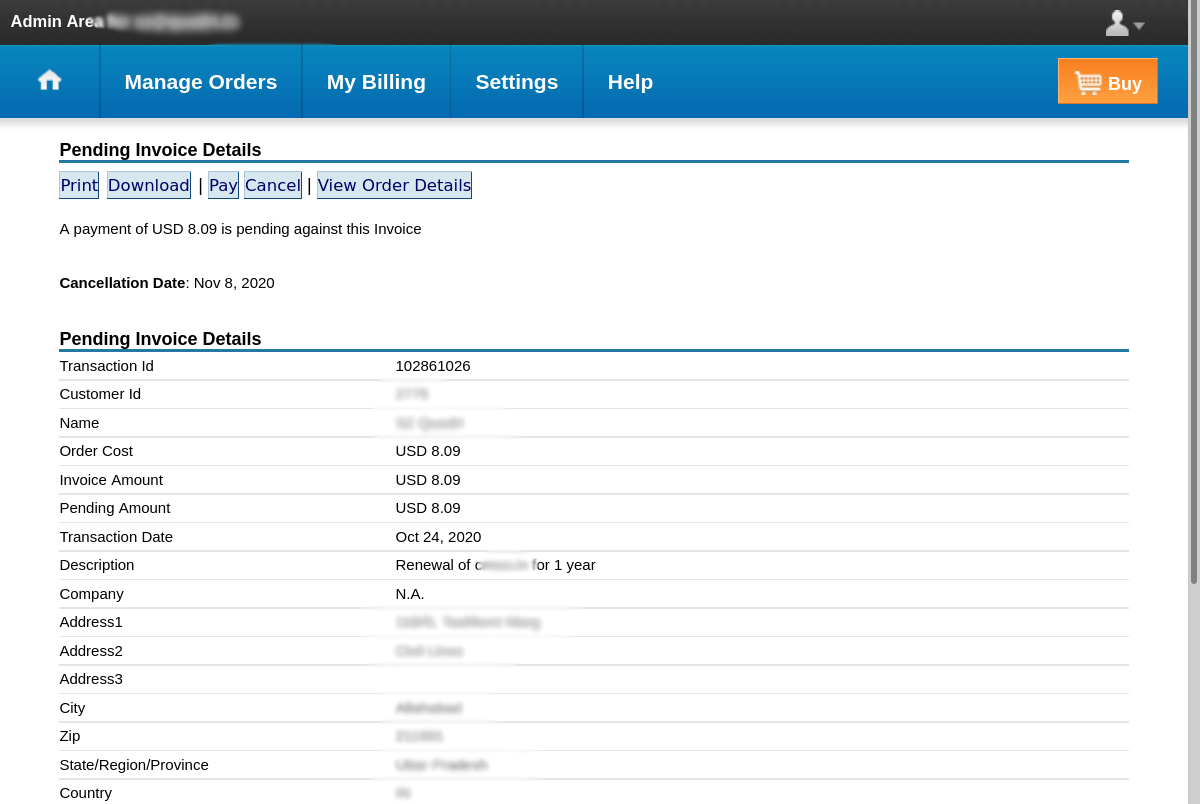The width and height of the screenshot is (1200, 804).
Task: Click the Order Cost USD 8.09 value
Action: pos(428,451)
